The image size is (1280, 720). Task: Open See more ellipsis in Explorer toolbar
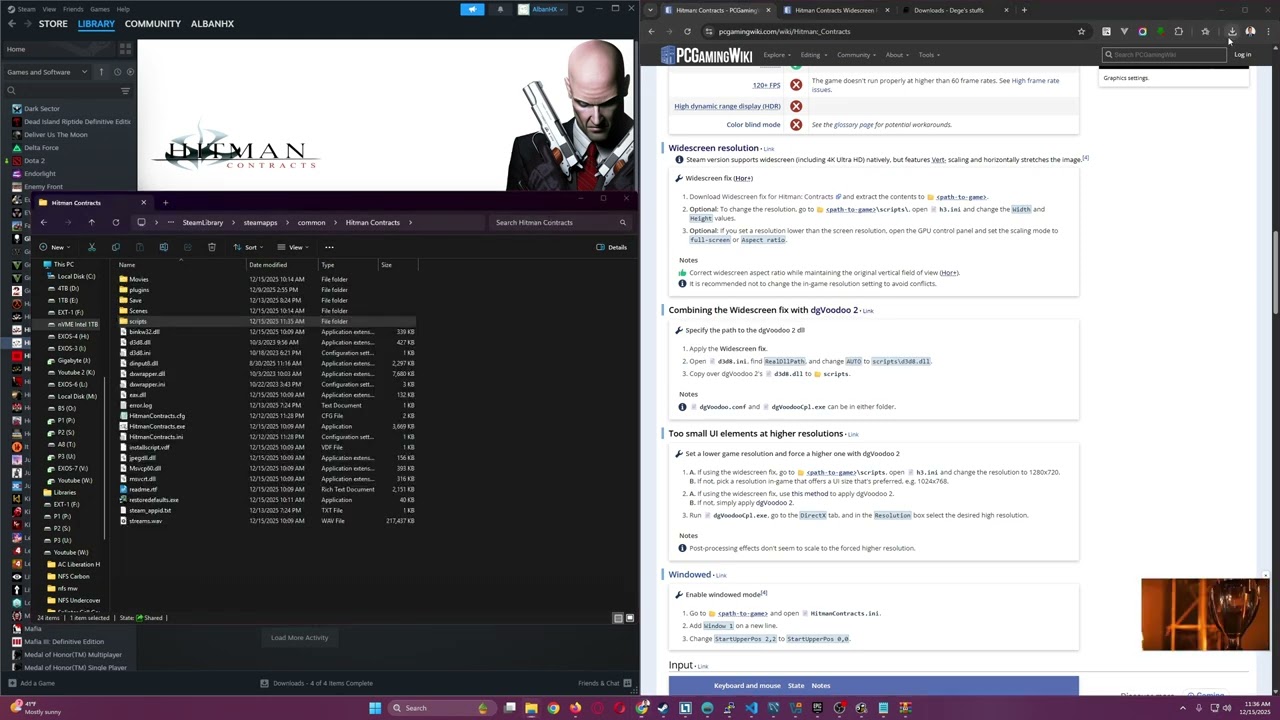click(x=329, y=247)
